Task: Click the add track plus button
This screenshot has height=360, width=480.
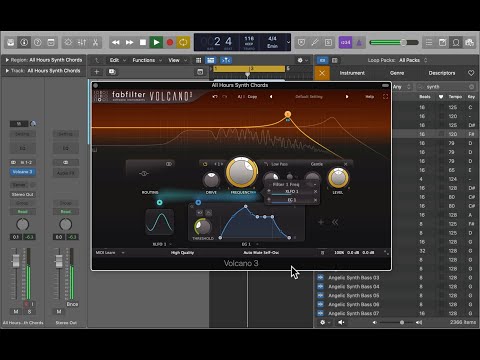Action: 97,72
